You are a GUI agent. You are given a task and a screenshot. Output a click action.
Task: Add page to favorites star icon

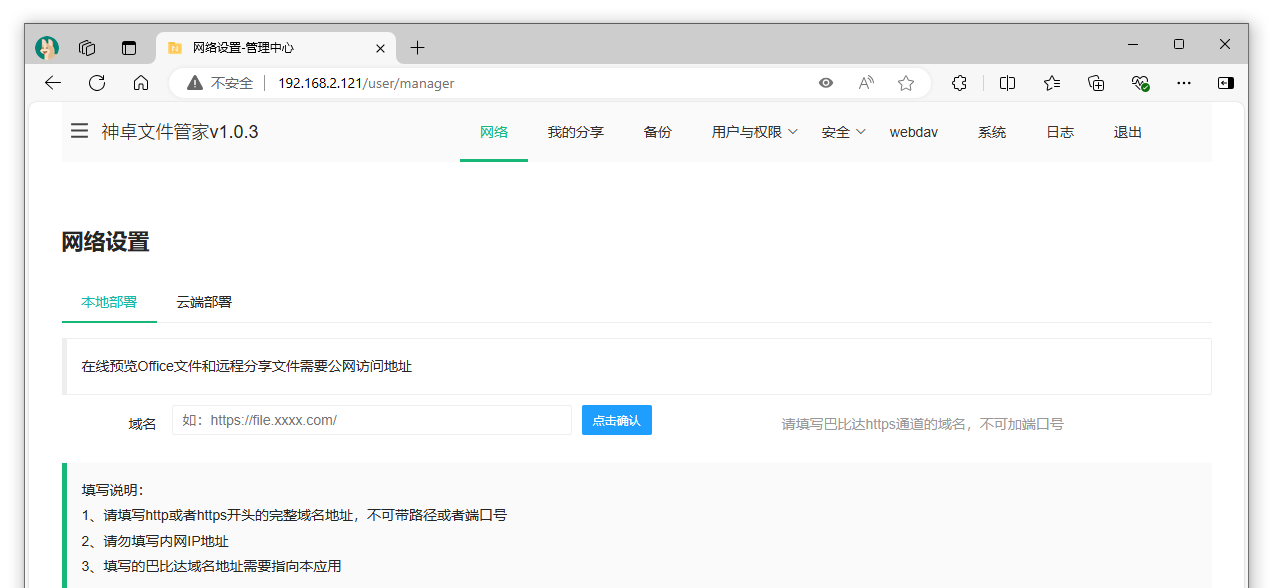click(906, 83)
